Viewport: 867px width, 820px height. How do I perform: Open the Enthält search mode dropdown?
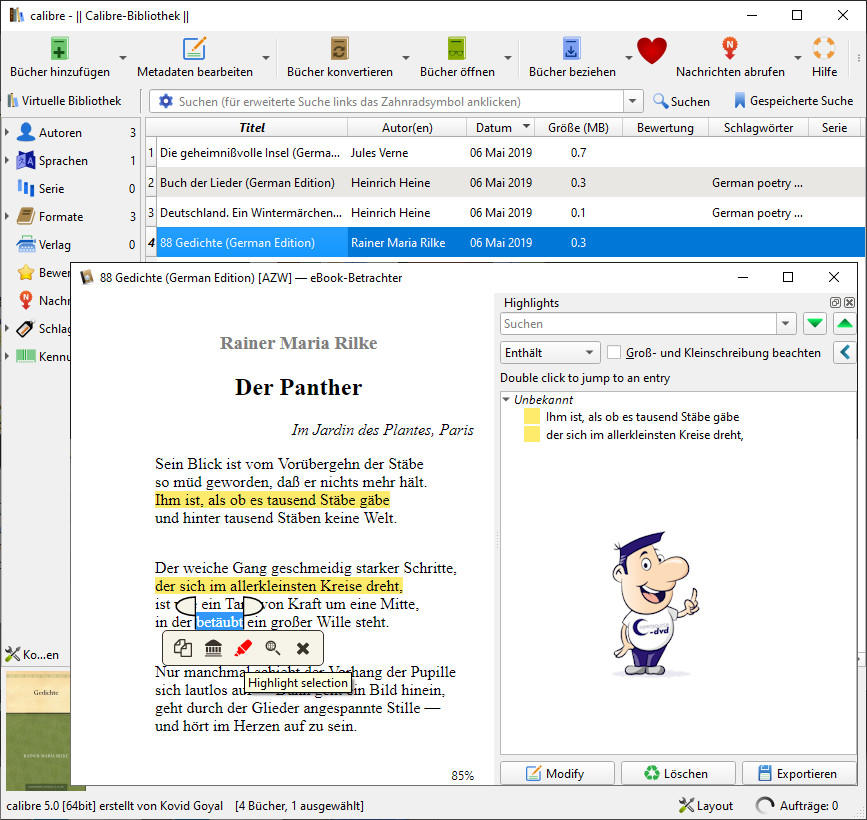click(x=549, y=352)
